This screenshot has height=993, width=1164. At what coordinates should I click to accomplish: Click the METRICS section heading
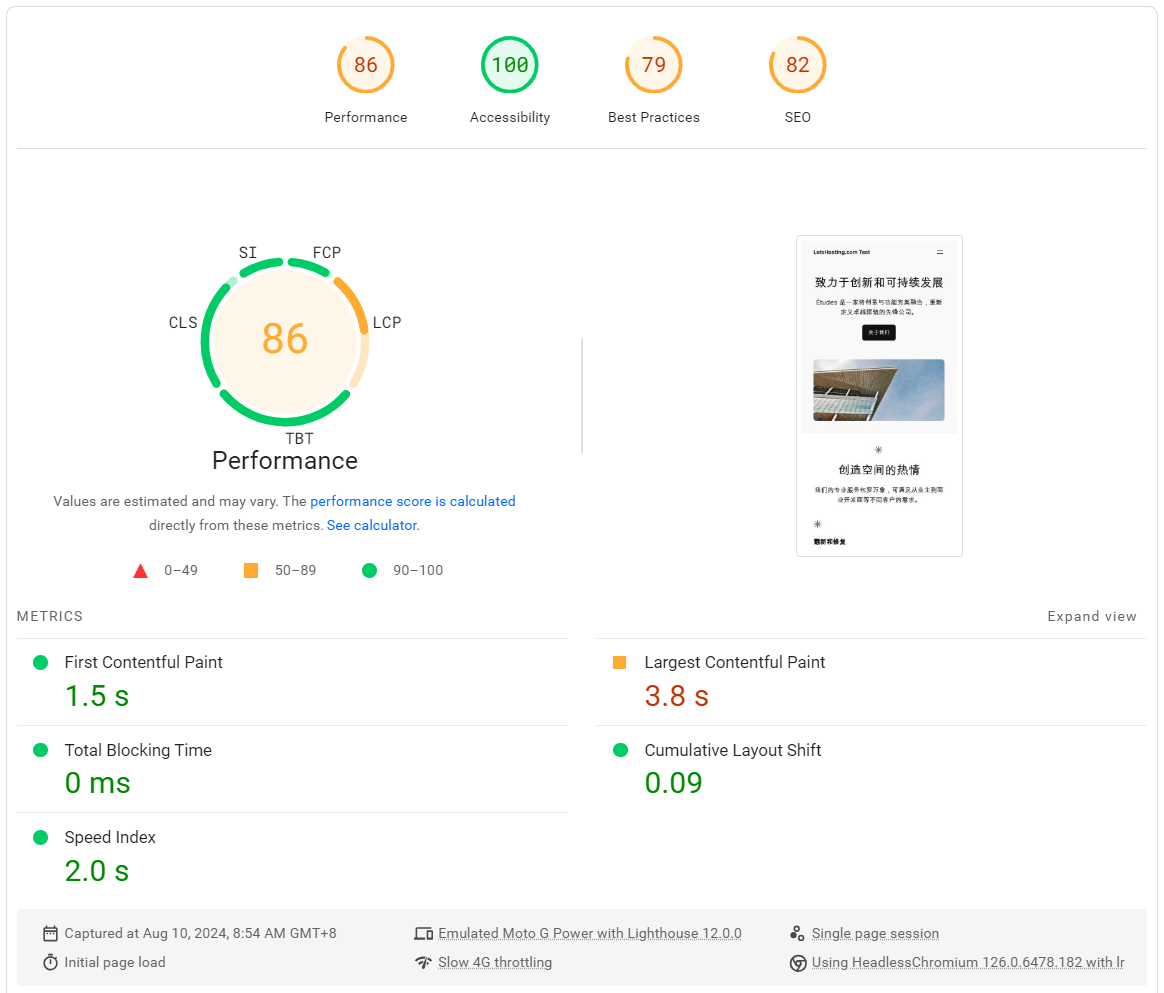(50, 616)
